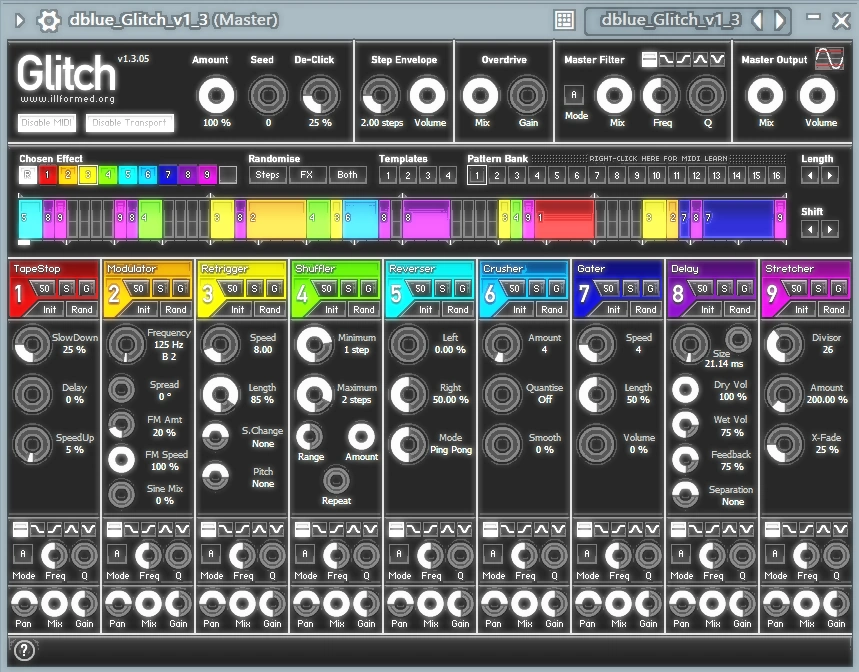Screen dimensions: 859x672
Task: Click the Disable MIDI button
Action: tap(46, 123)
